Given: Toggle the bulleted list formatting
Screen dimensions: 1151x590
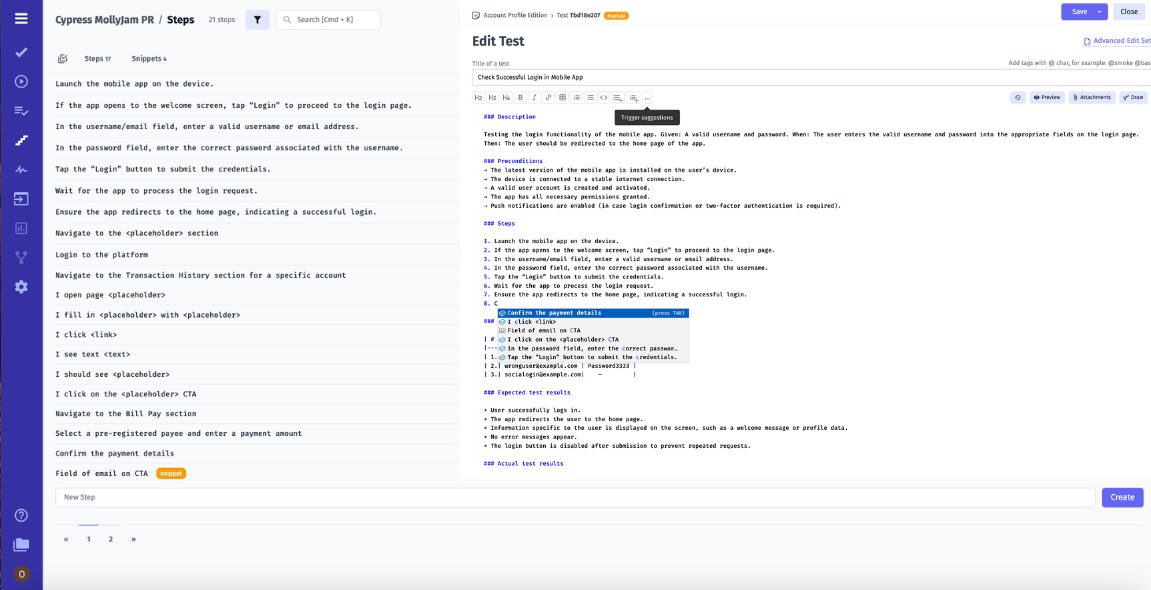Looking at the screenshot, I should tap(591, 96).
